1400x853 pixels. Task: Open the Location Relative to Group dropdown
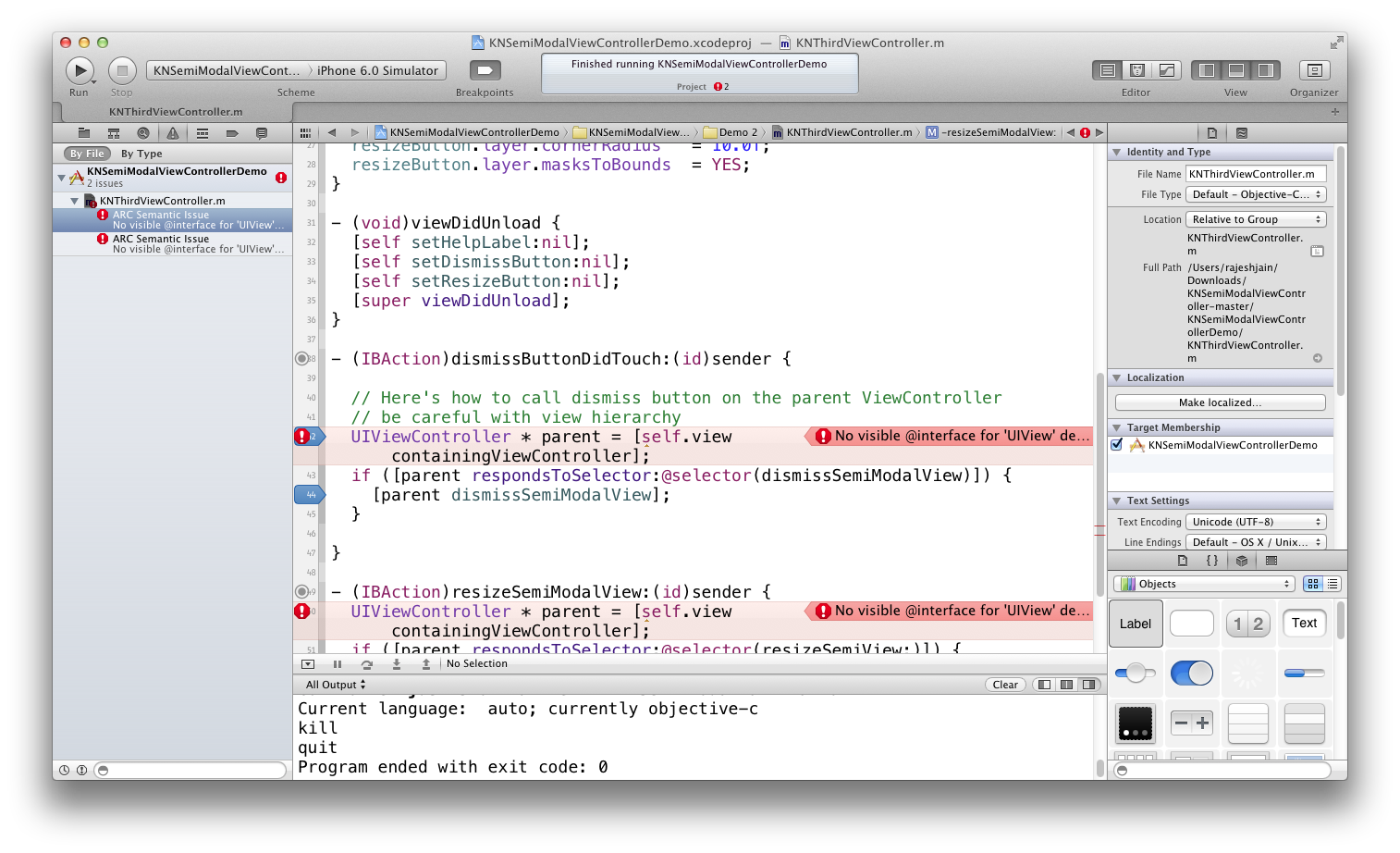(x=1256, y=219)
